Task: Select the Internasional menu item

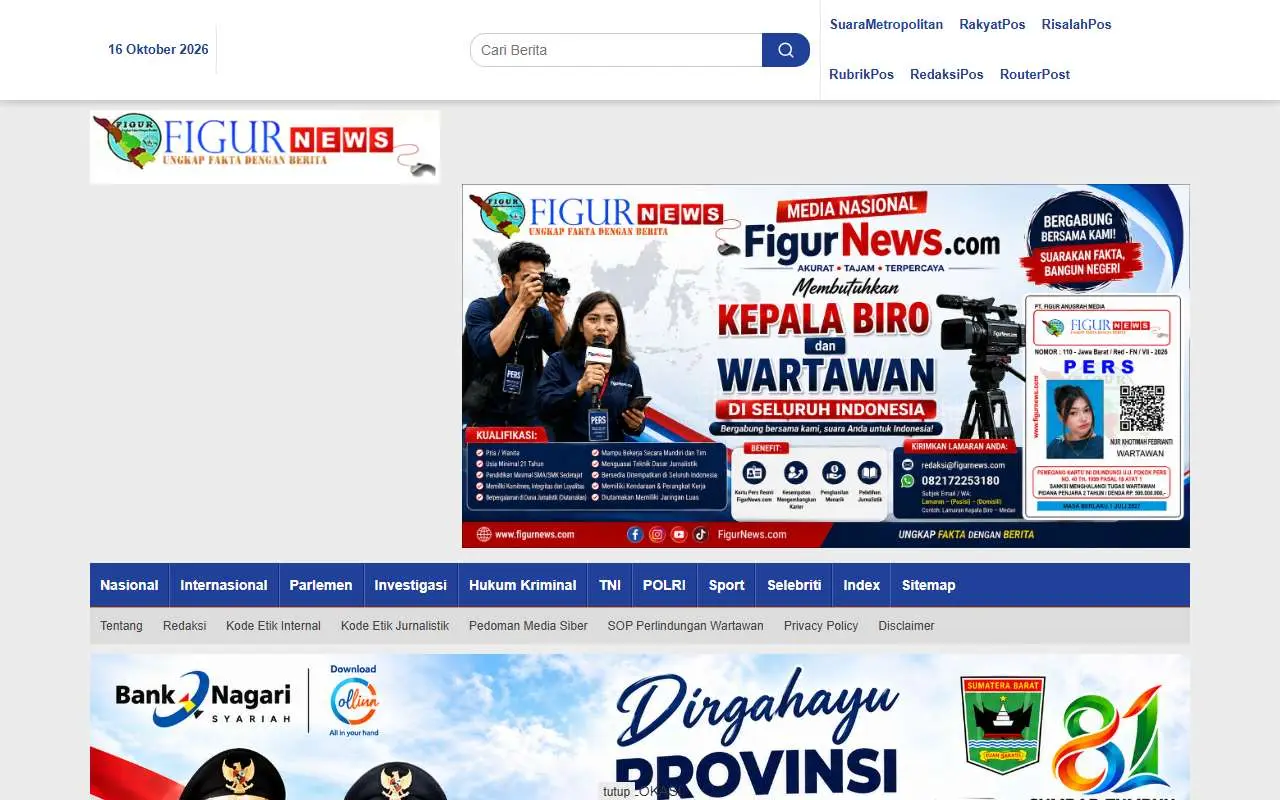Action: pos(224,585)
